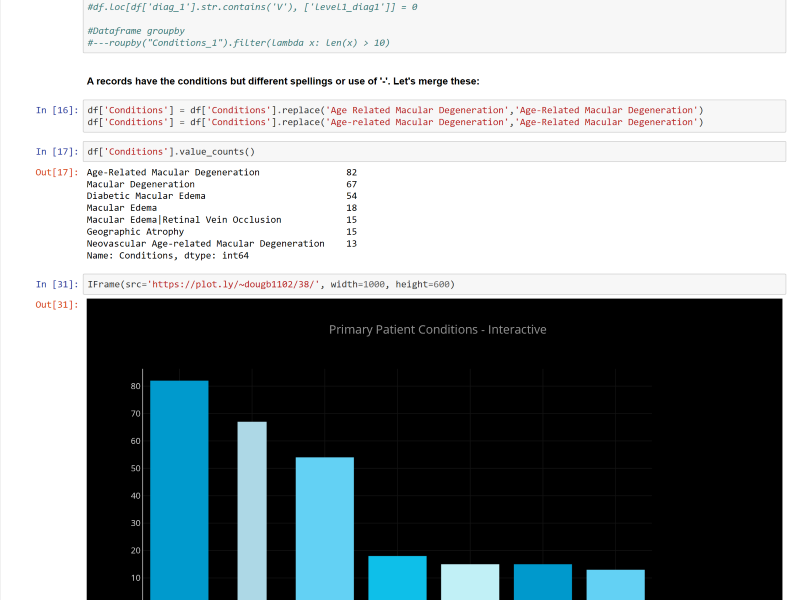Click the plot.ly URL string in the IFrame code
Screen dimensions: 800x600
pyautogui.click(x=234, y=284)
